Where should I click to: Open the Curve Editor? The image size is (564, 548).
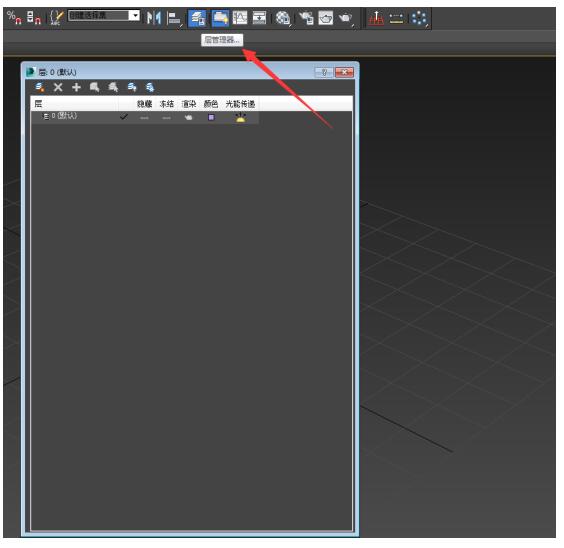click(240, 18)
